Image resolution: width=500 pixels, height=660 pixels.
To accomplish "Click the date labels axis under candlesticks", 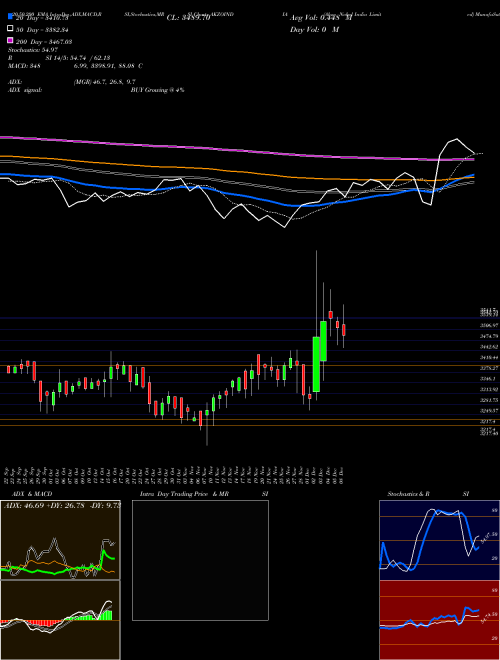I will [x=175, y=475].
